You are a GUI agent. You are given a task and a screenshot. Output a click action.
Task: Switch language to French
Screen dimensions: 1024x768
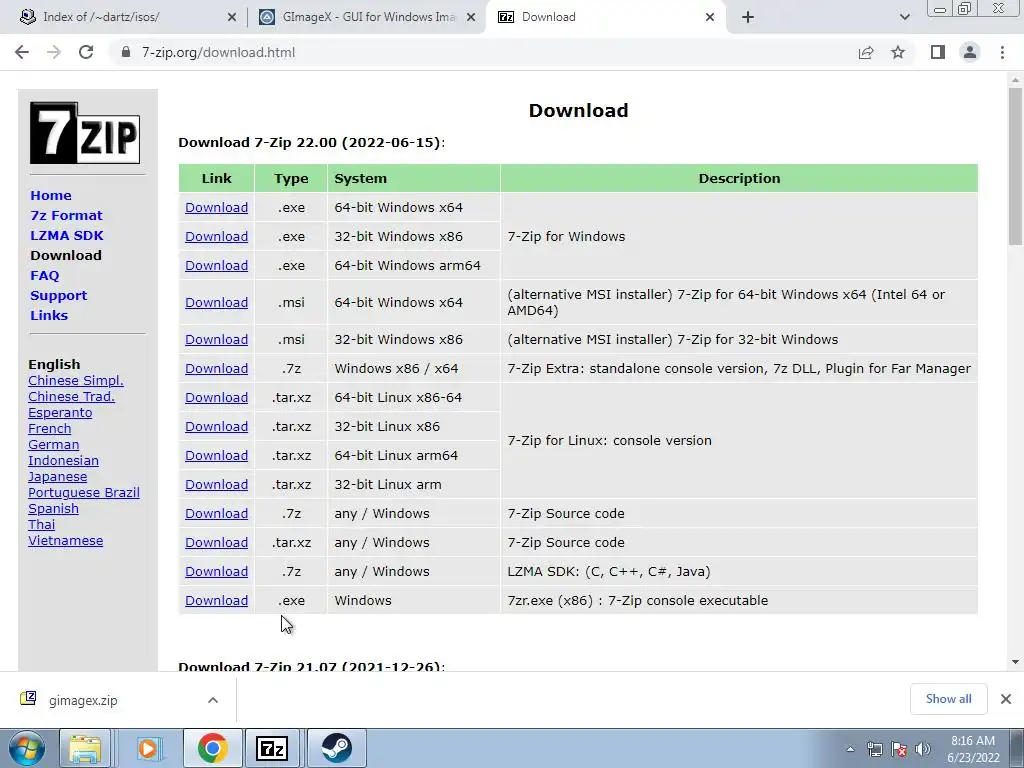point(50,428)
